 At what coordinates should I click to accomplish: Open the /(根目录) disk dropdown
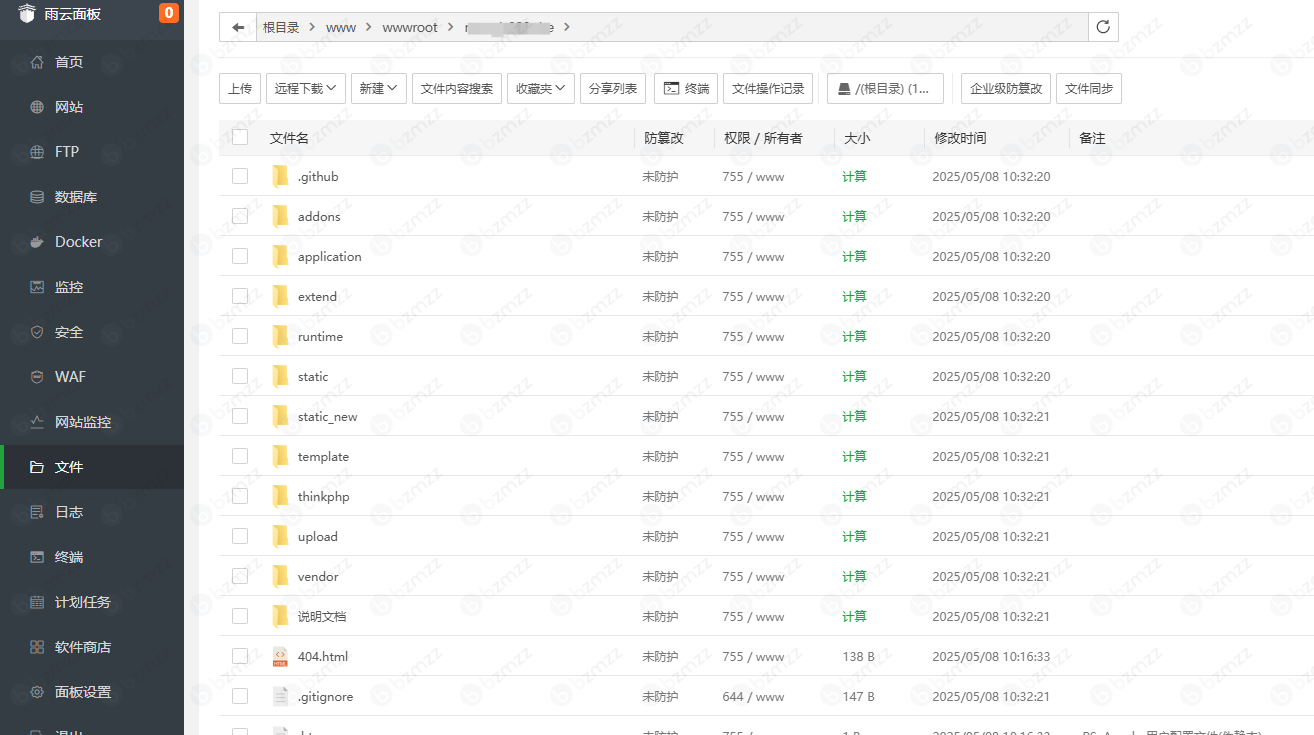885,88
